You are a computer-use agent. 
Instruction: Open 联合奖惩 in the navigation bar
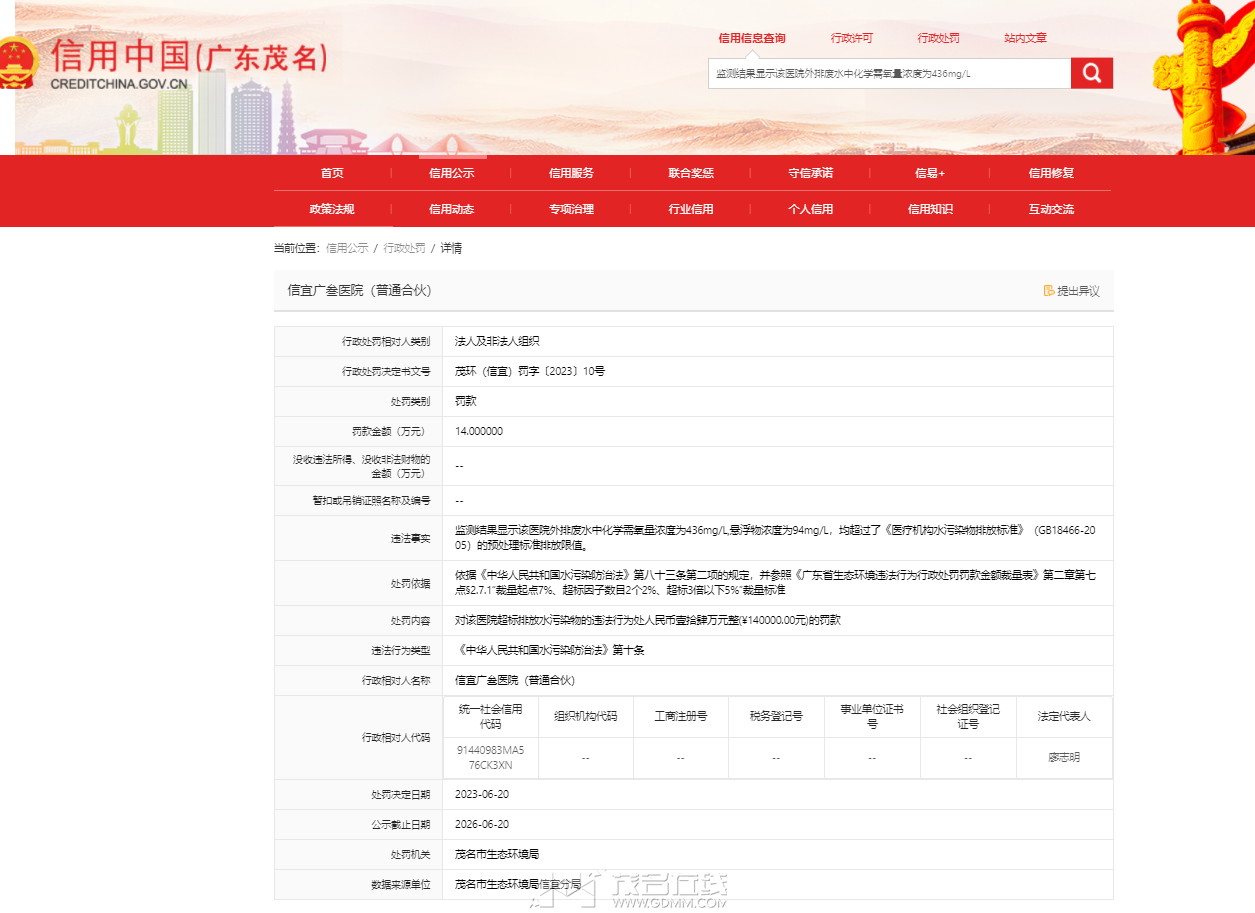pyautogui.click(x=691, y=173)
